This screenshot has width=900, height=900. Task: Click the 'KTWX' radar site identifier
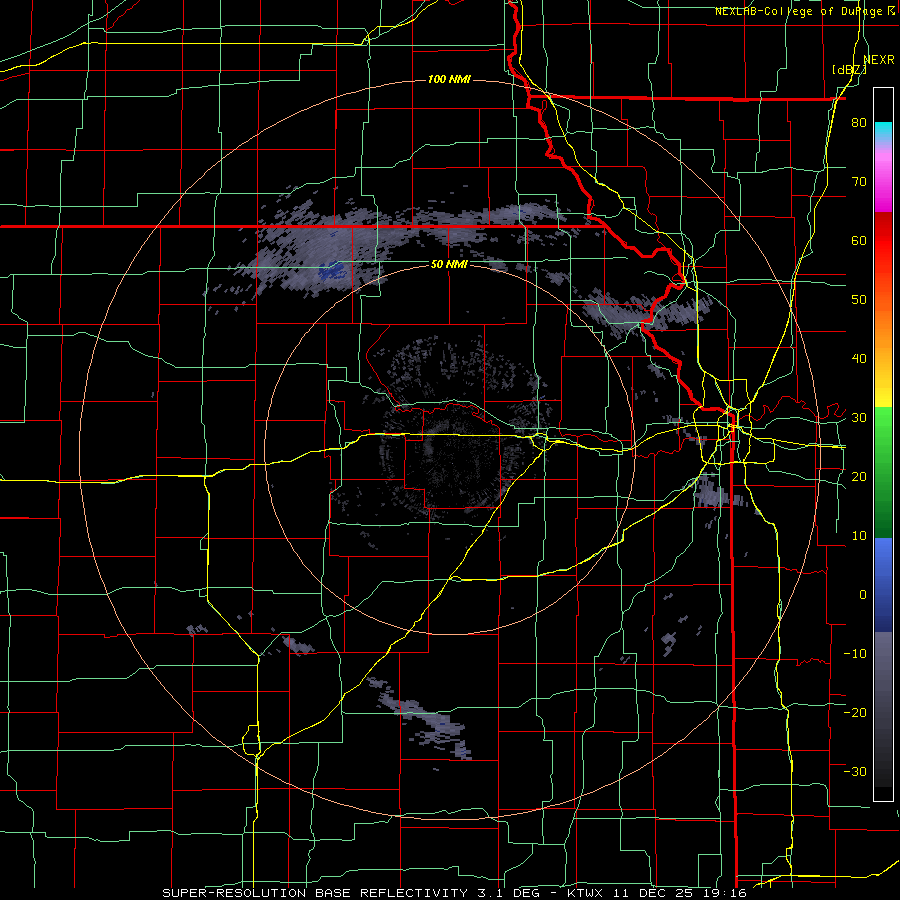tap(585, 893)
